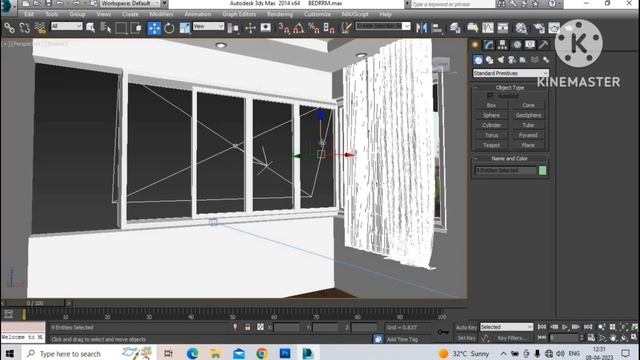Open Chrome from the Windows taskbar

[x=262, y=353]
